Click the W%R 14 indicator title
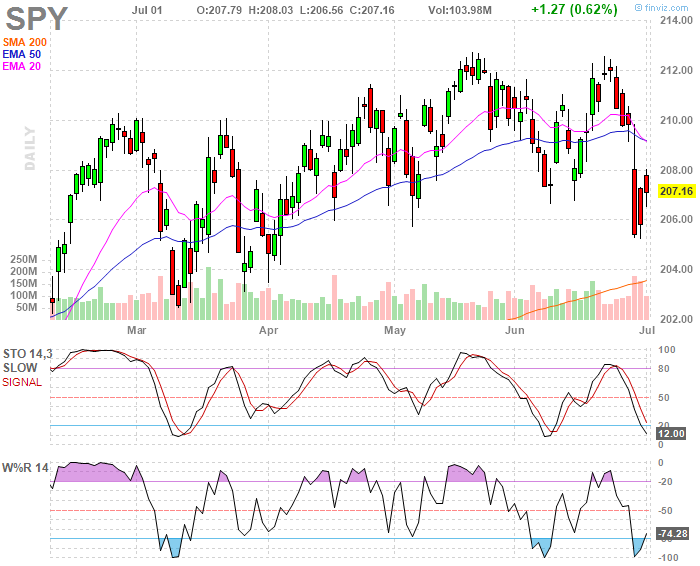Image resolution: width=700 pixels, height=566 pixels. click(x=25, y=468)
